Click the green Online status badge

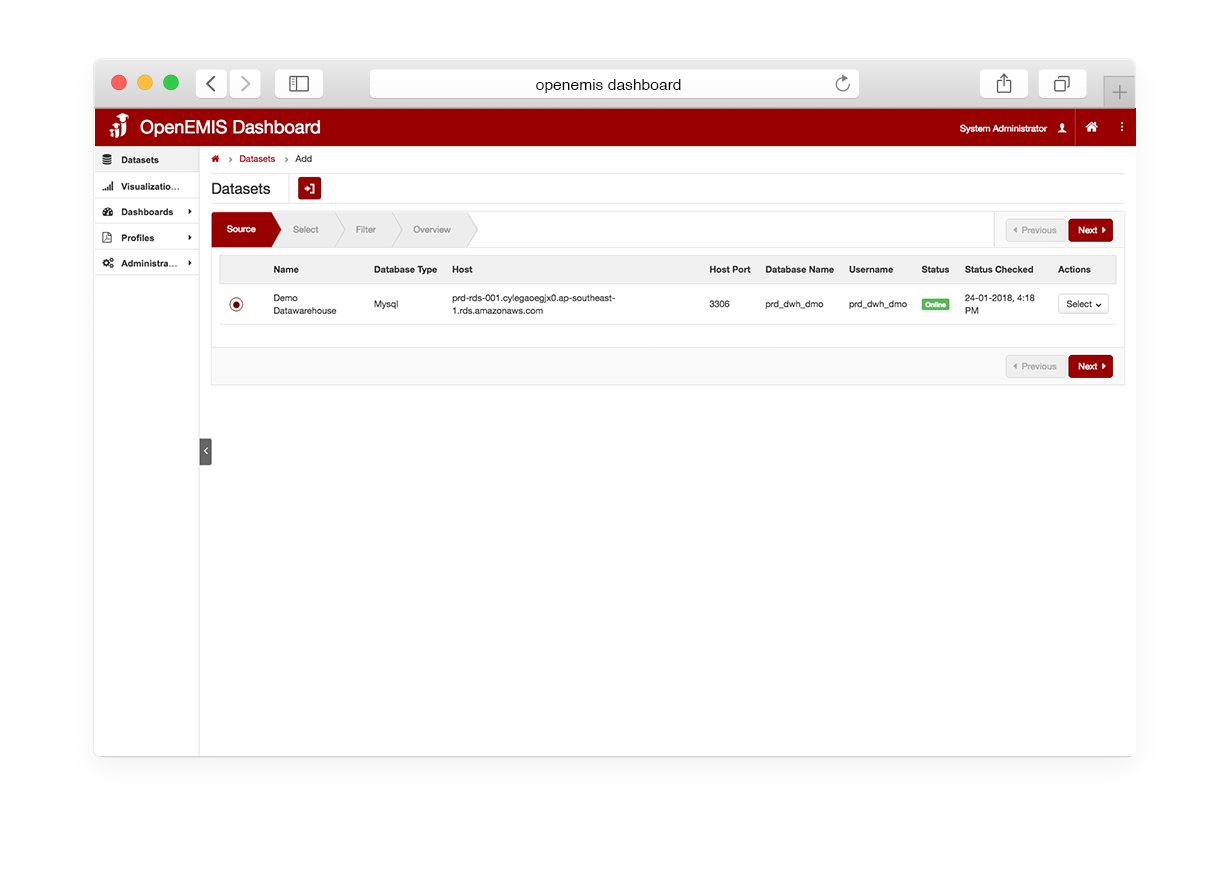[x=935, y=304]
